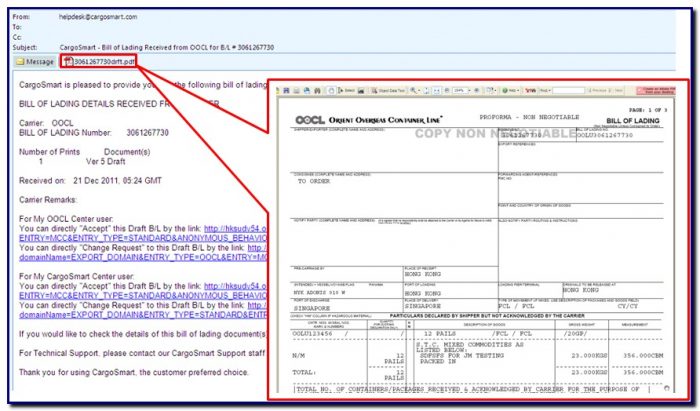Click the Save icon in PDF toolbar
Viewport: 700px width, 411px height.
click(x=286, y=91)
